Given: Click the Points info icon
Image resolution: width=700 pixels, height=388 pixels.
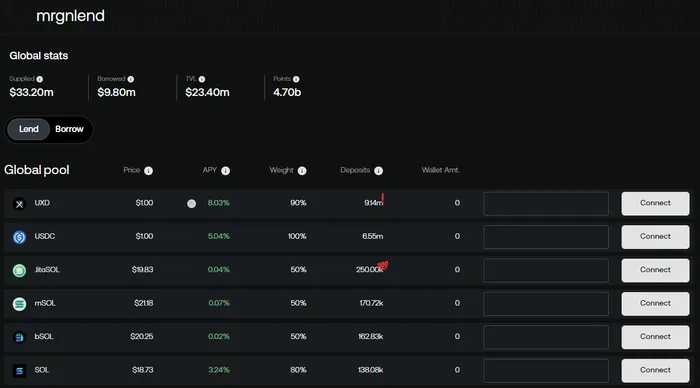Looking at the screenshot, I should 296,79.
